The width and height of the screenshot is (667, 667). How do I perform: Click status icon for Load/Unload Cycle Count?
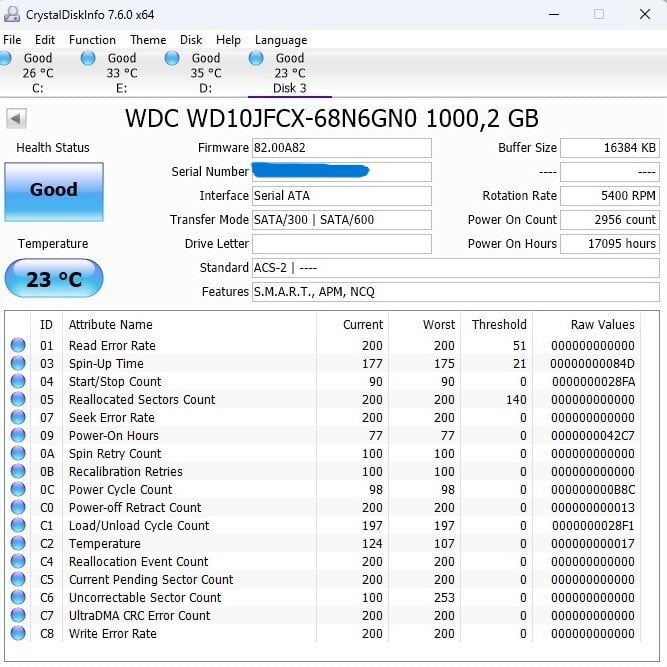click(x=18, y=525)
